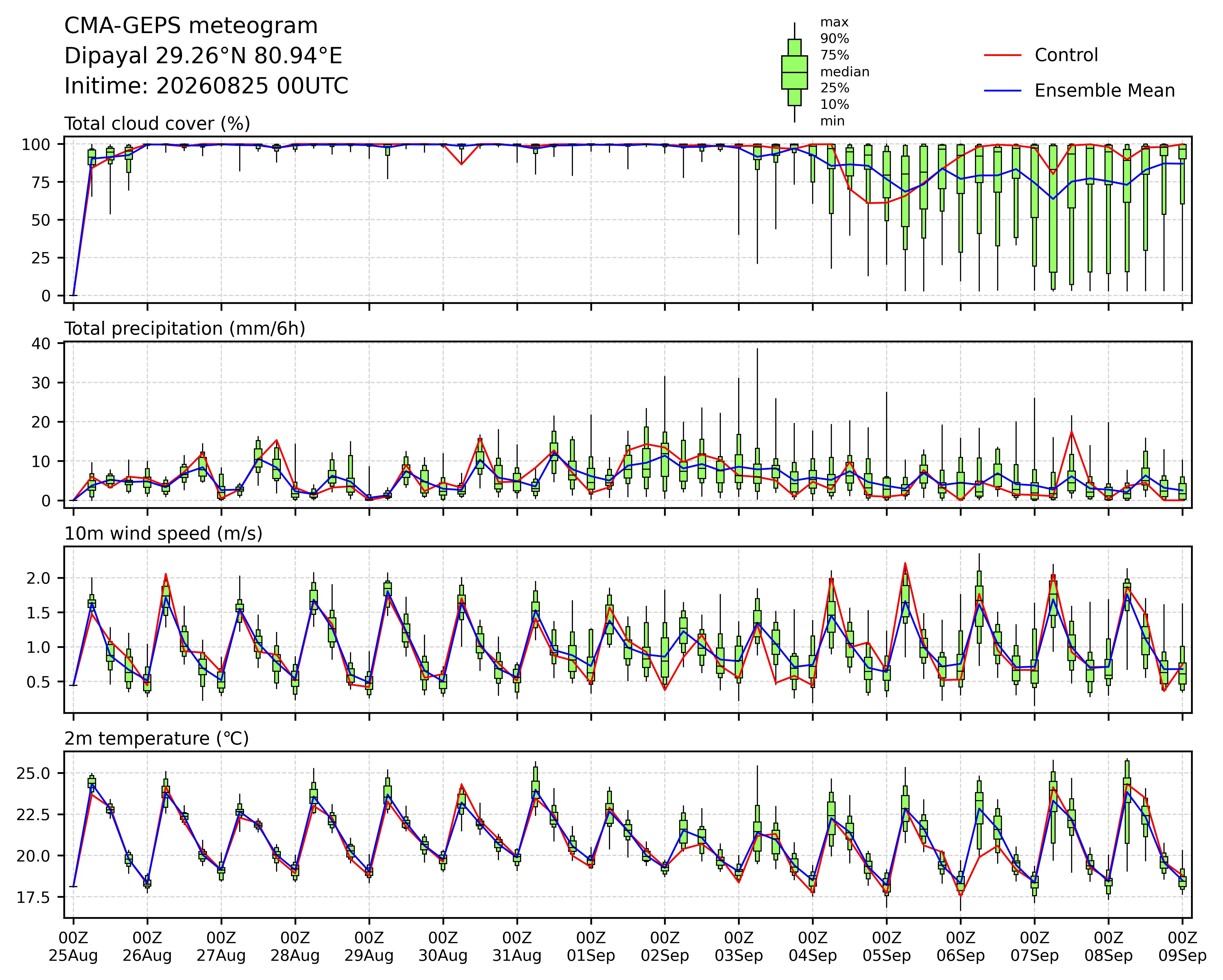Click the 'Ensemble Mean' legend label

[1104, 91]
